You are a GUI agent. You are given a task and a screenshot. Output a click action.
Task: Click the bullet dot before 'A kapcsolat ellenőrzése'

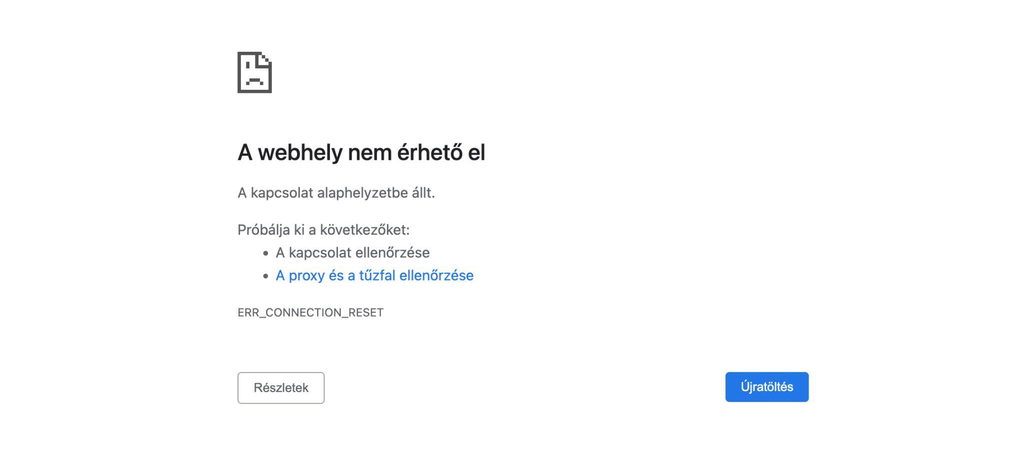[266, 253]
